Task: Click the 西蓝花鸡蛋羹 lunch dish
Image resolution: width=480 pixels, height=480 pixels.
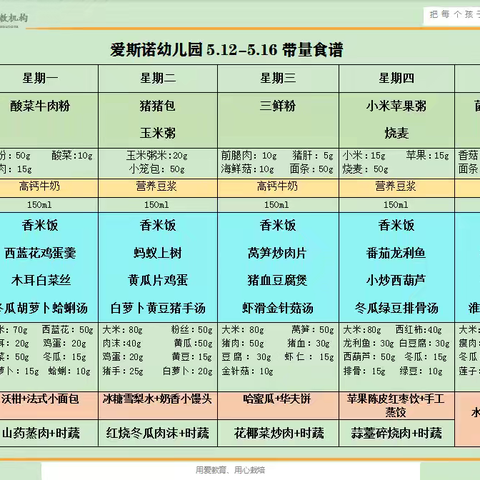Action: [x=40, y=253]
